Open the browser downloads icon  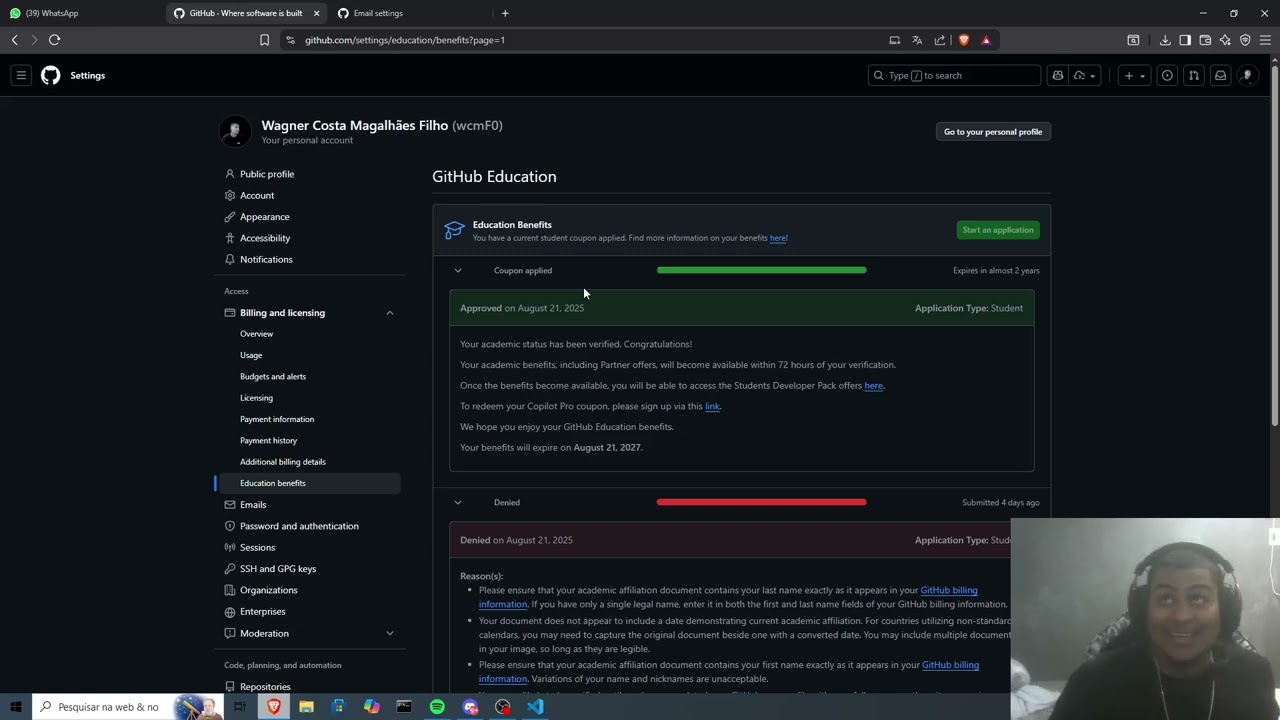1165,40
